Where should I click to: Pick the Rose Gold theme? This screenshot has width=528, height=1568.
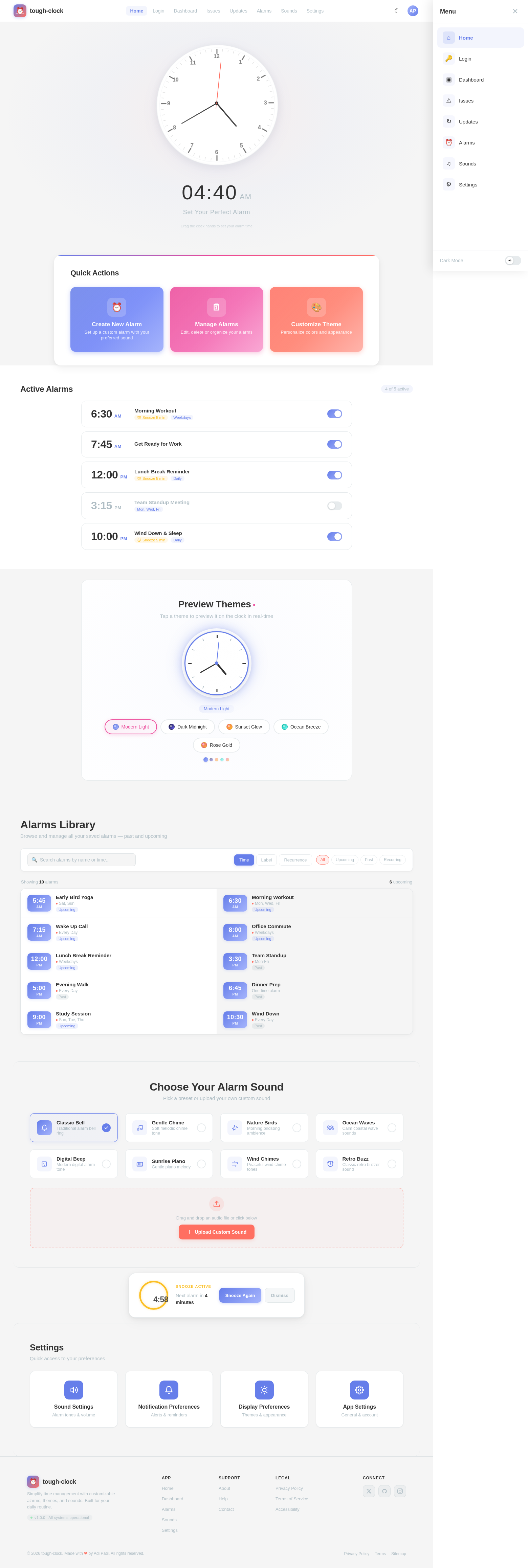pyautogui.click(x=217, y=745)
